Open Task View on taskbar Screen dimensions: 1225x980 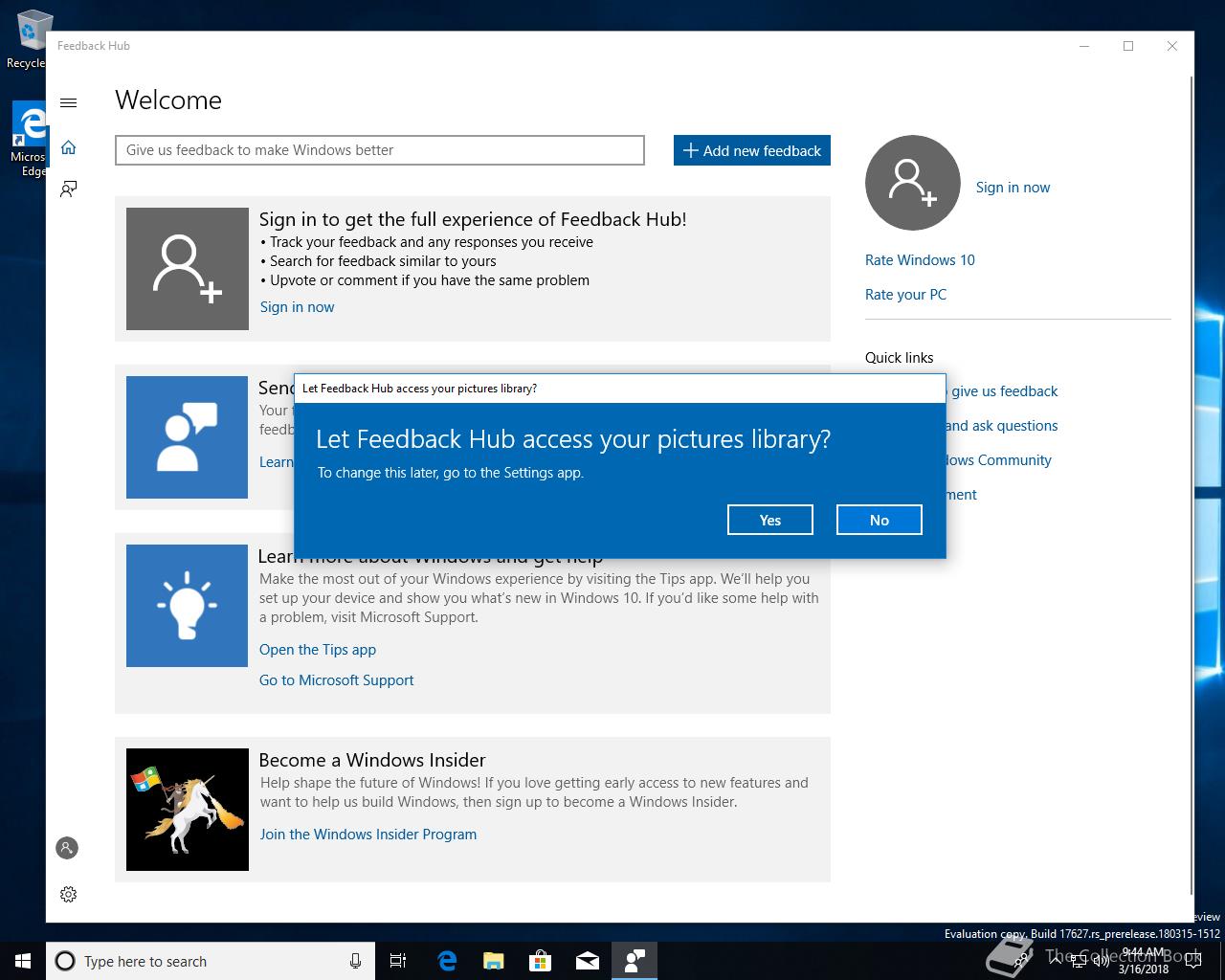click(398, 961)
